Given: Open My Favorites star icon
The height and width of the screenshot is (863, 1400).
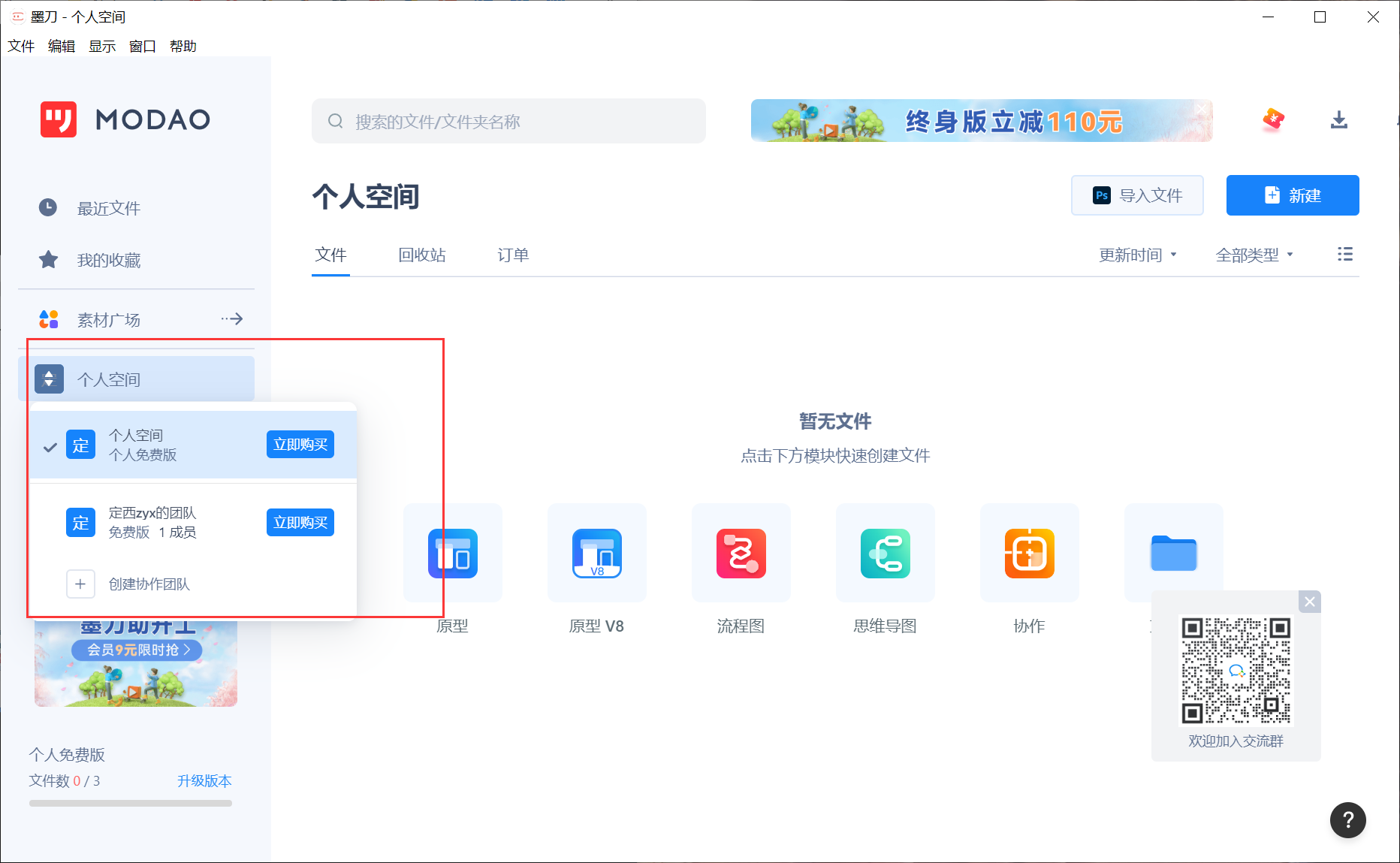Looking at the screenshot, I should point(48,260).
